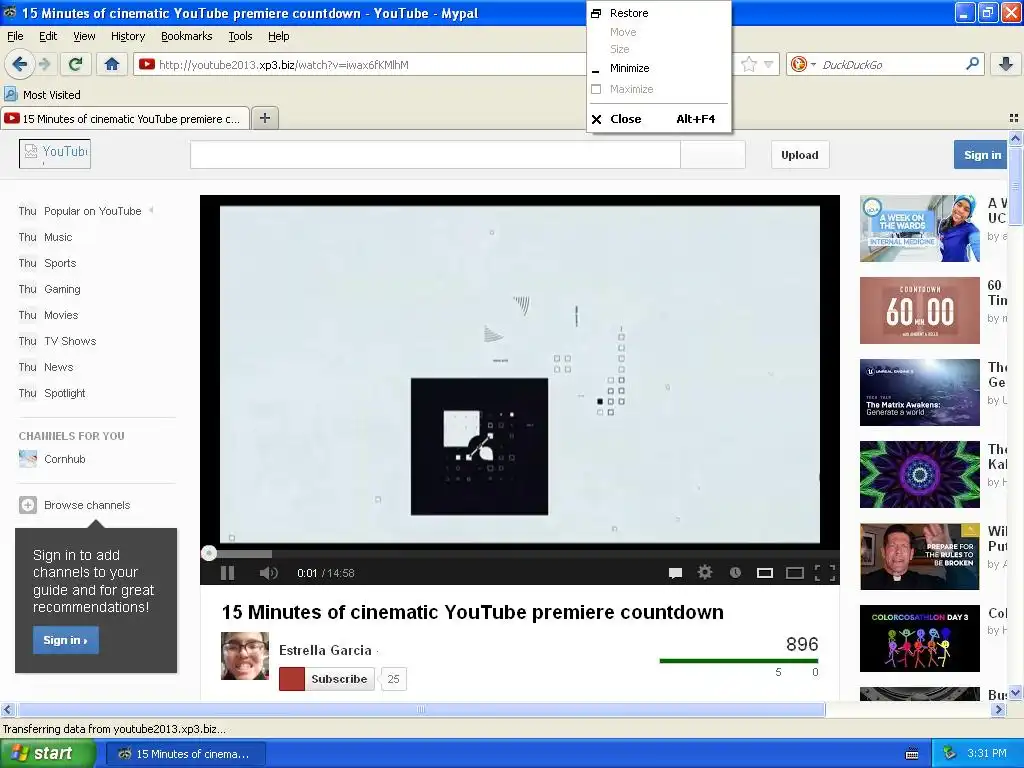
Task: Mute the video volume speaker icon
Action: tap(268, 573)
